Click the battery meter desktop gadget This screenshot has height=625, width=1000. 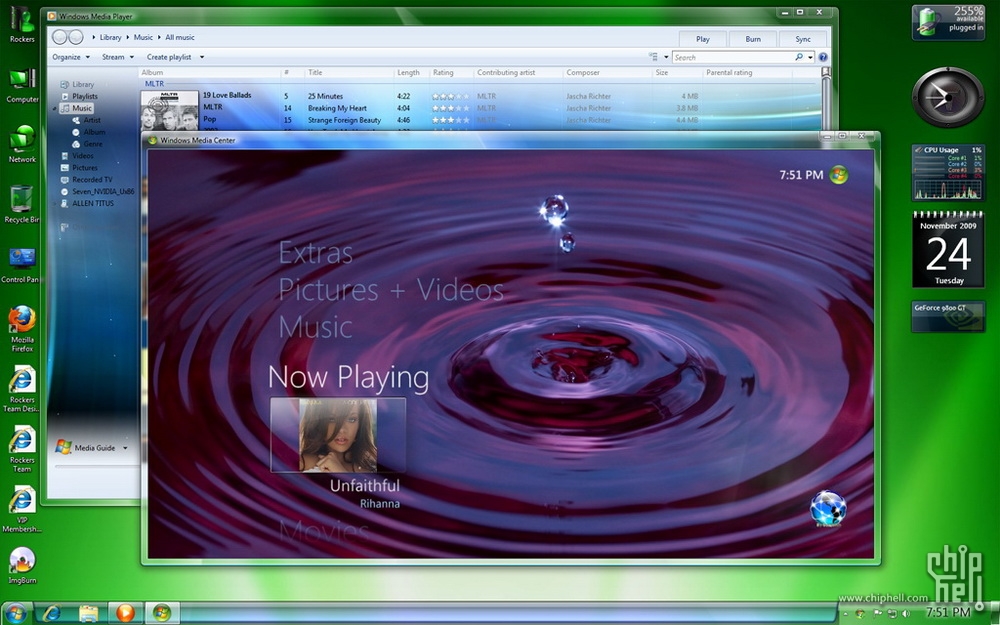pyautogui.click(x=948, y=22)
